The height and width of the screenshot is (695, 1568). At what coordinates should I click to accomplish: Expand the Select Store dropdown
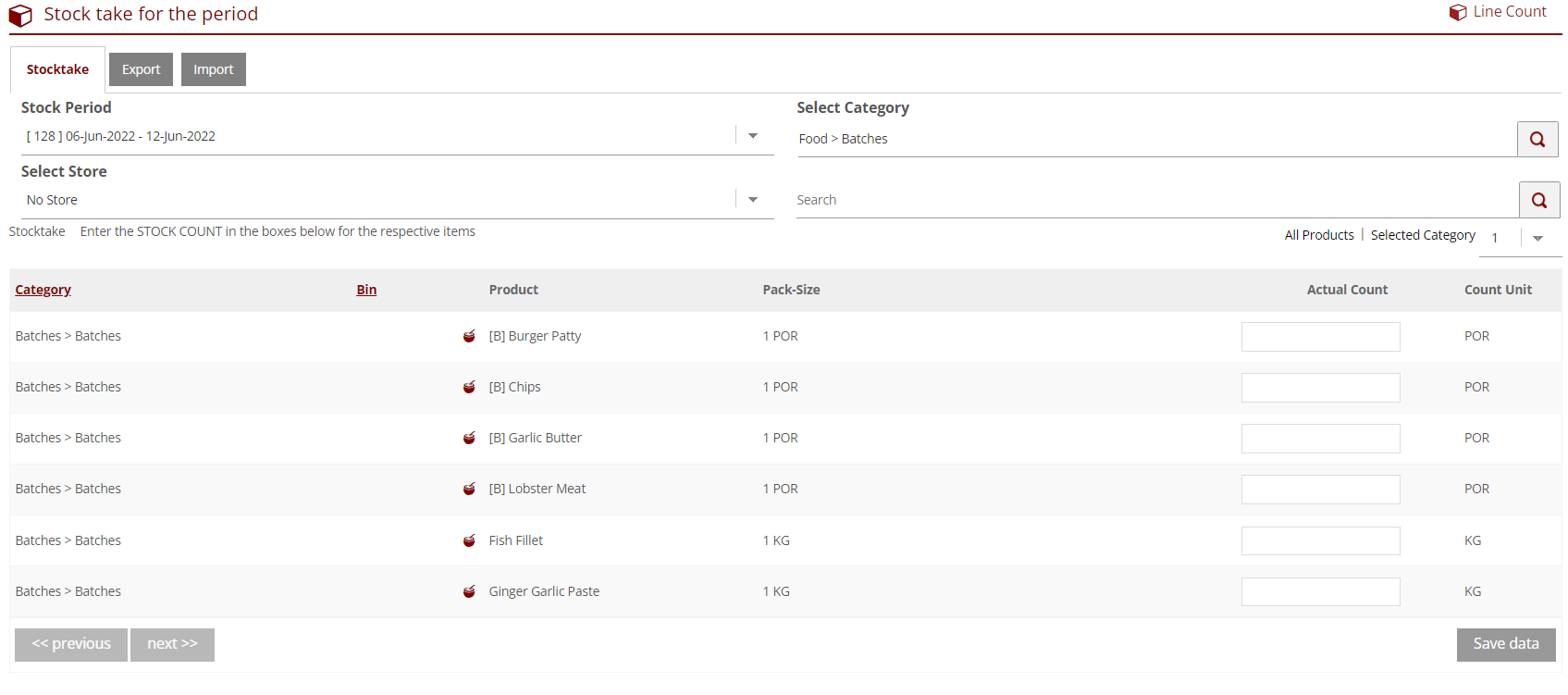(753, 200)
